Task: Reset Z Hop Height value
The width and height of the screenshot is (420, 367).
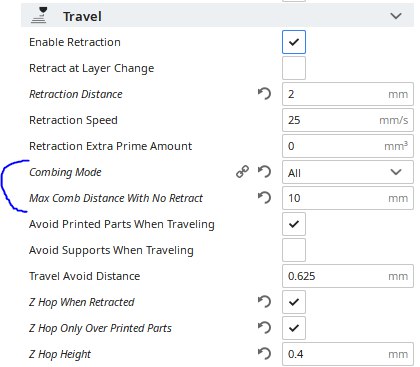Action: tap(264, 354)
